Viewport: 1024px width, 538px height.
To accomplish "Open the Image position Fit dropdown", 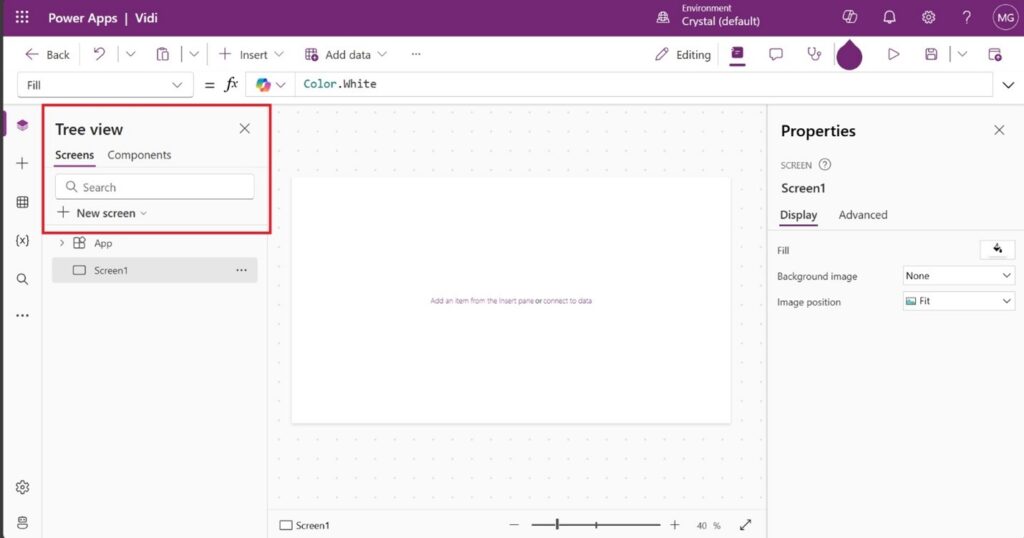I will [x=958, y=301].
